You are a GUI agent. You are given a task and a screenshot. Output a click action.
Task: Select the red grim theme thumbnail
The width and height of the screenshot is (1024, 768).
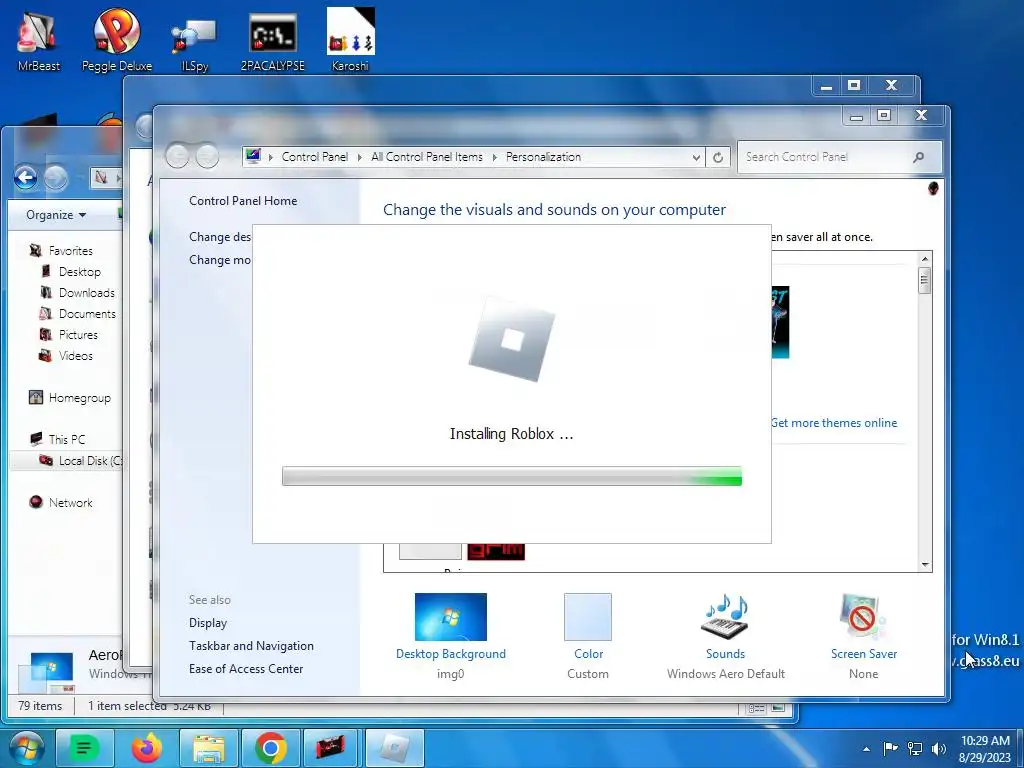click(496, 552)
